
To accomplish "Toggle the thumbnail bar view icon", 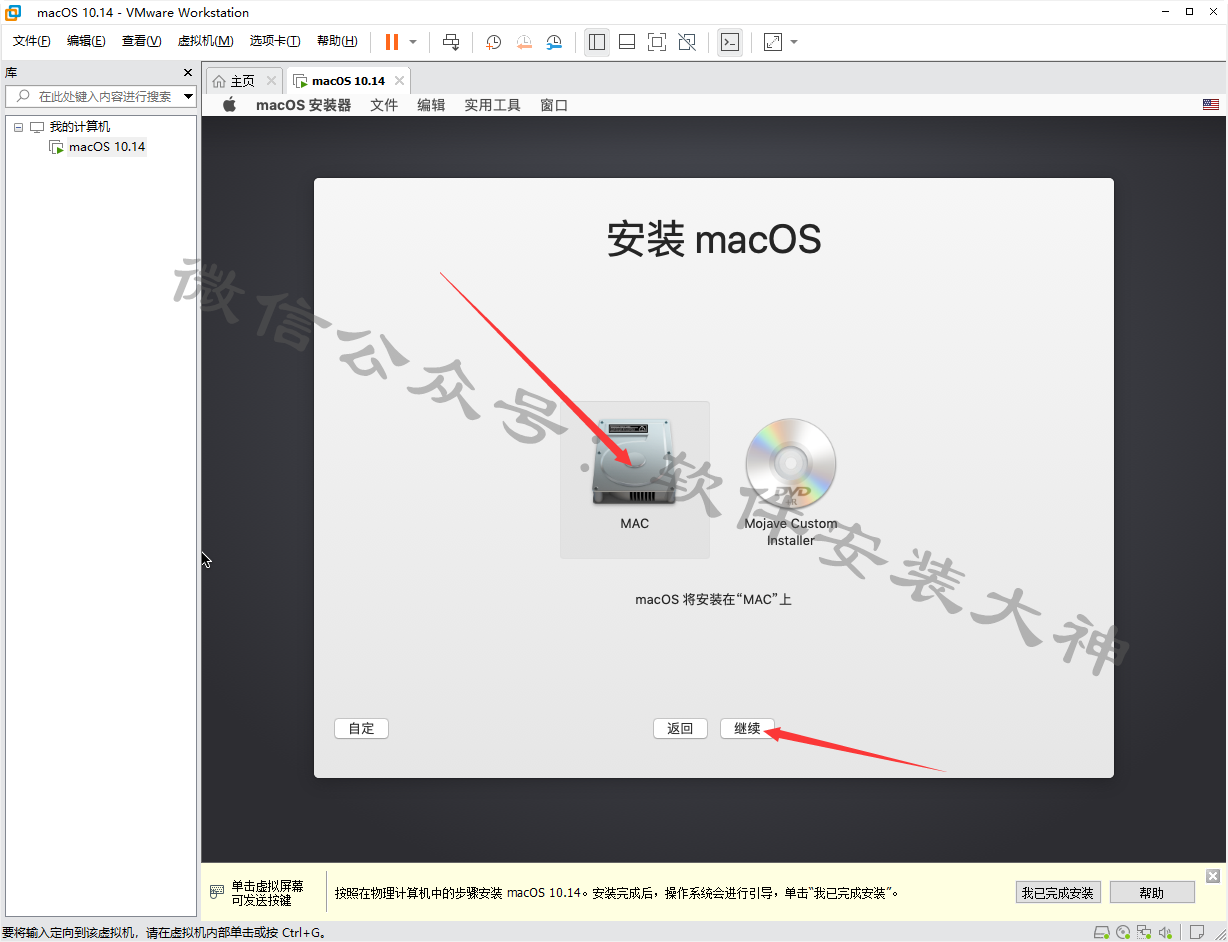I will 627,42.
